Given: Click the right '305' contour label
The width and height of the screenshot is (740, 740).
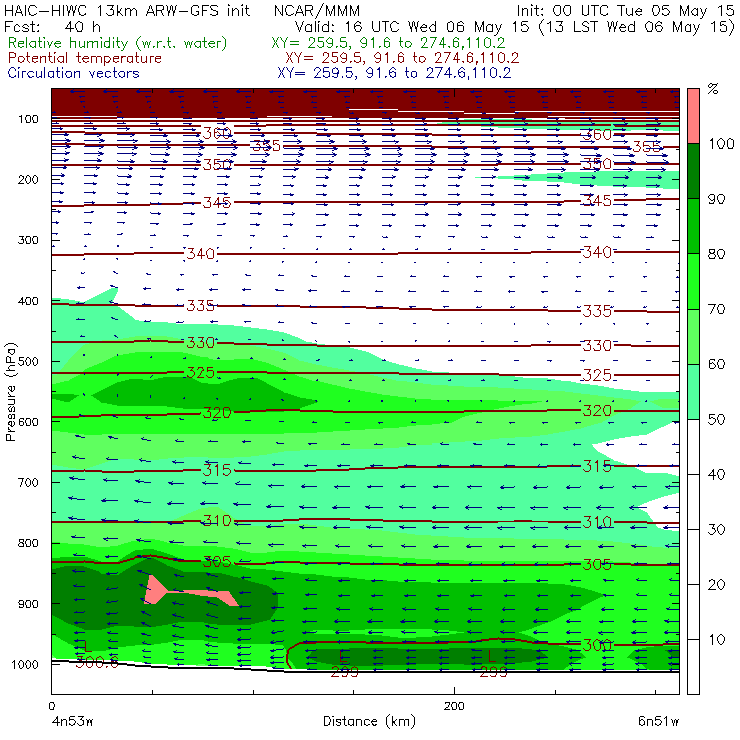Looking at the screenshot, I should (597, 564).
